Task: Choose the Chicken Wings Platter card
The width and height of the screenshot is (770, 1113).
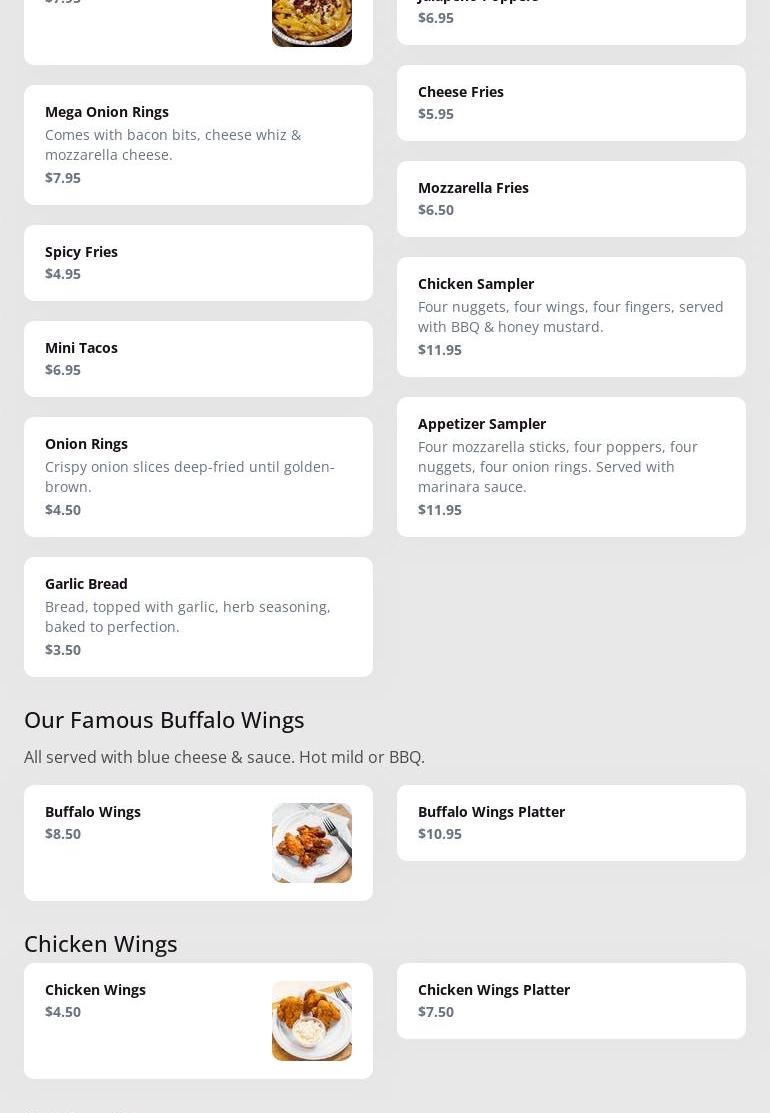Action: [x=571, y=1001]
